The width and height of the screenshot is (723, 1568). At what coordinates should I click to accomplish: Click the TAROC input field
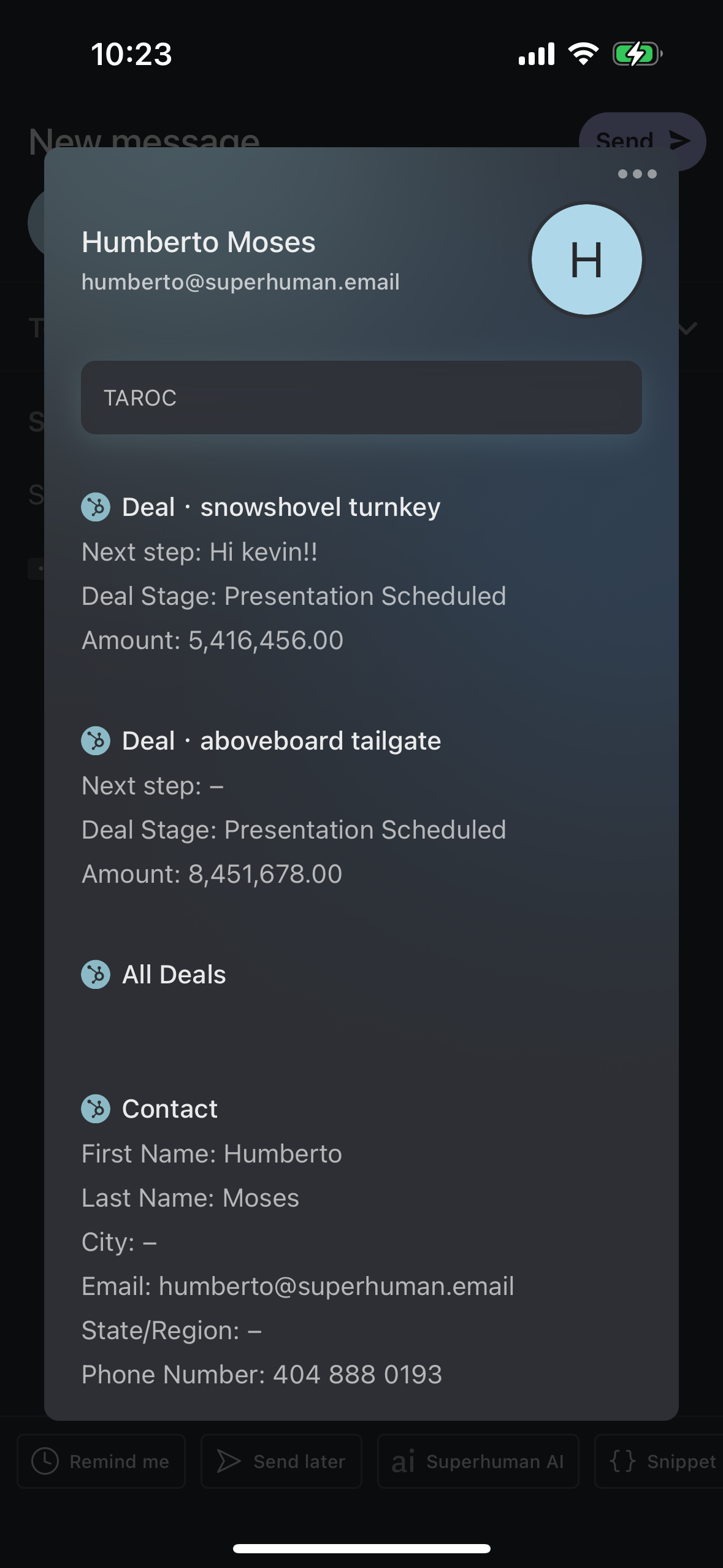(361, 398)
